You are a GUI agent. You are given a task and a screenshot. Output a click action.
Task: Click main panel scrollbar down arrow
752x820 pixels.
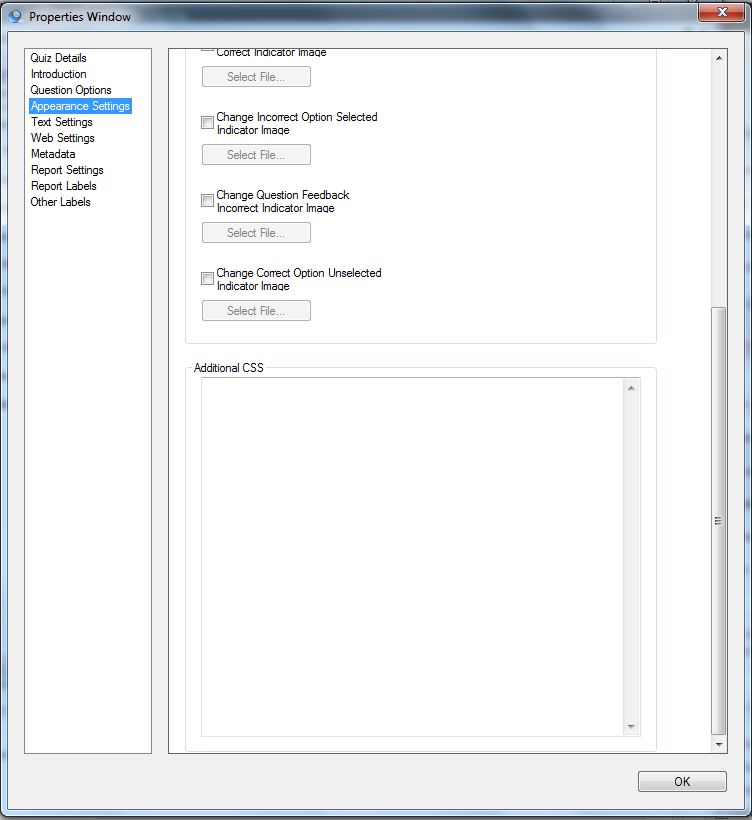(x=719, y=744)
